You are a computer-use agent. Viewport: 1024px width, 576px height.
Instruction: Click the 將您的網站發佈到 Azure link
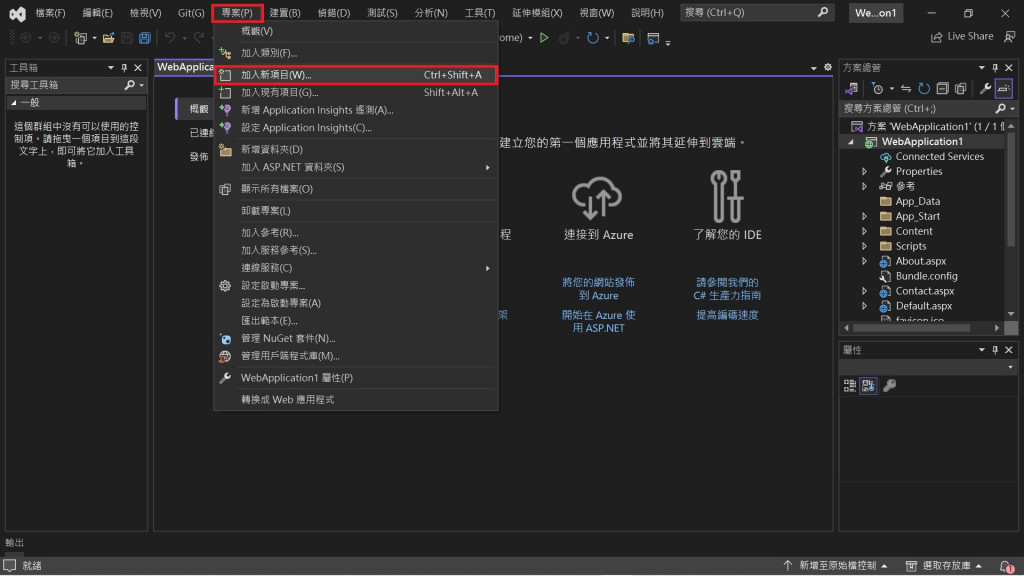click(598, 289)
